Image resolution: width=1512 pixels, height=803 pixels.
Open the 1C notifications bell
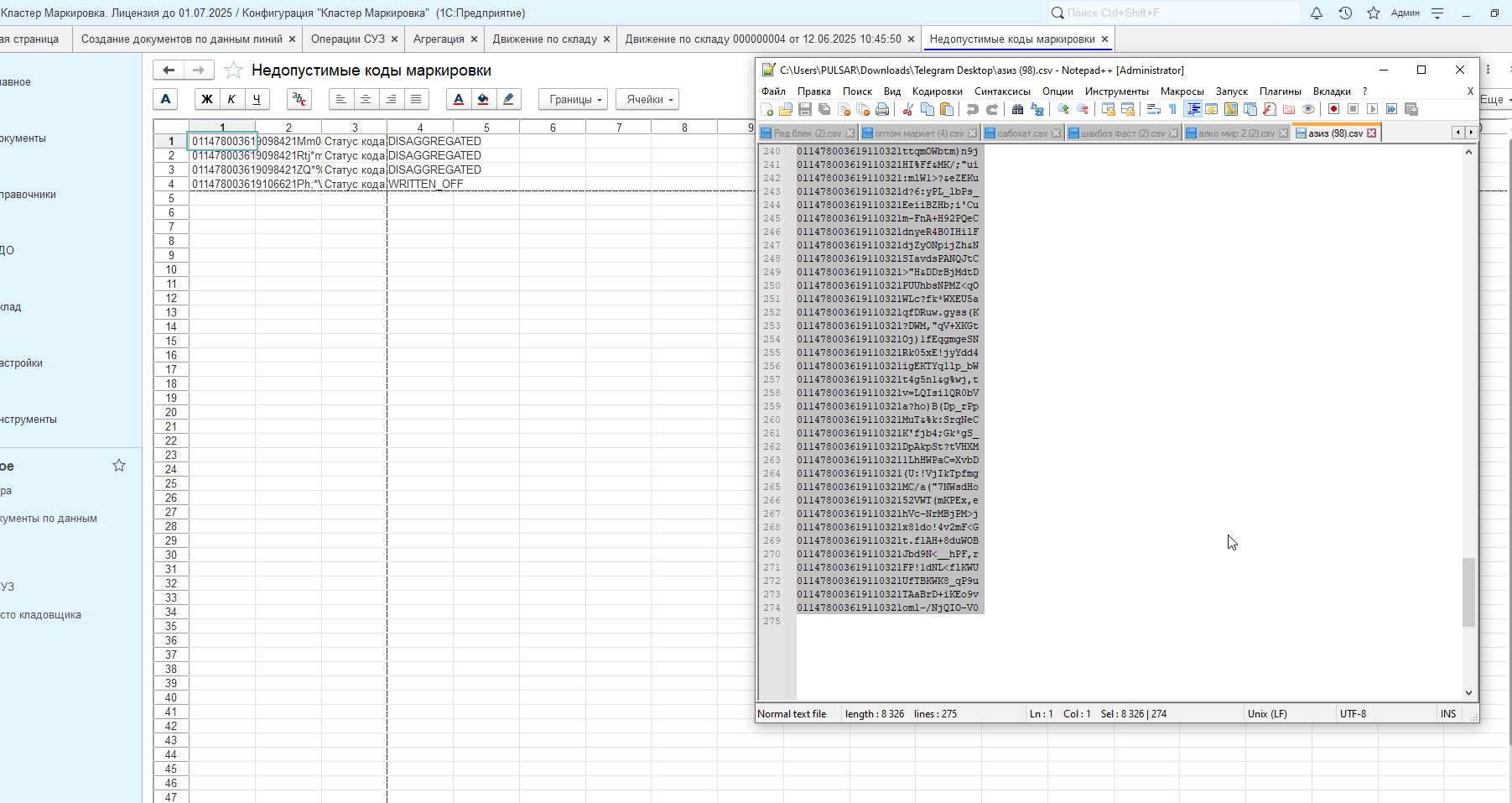pos(1317,13)
